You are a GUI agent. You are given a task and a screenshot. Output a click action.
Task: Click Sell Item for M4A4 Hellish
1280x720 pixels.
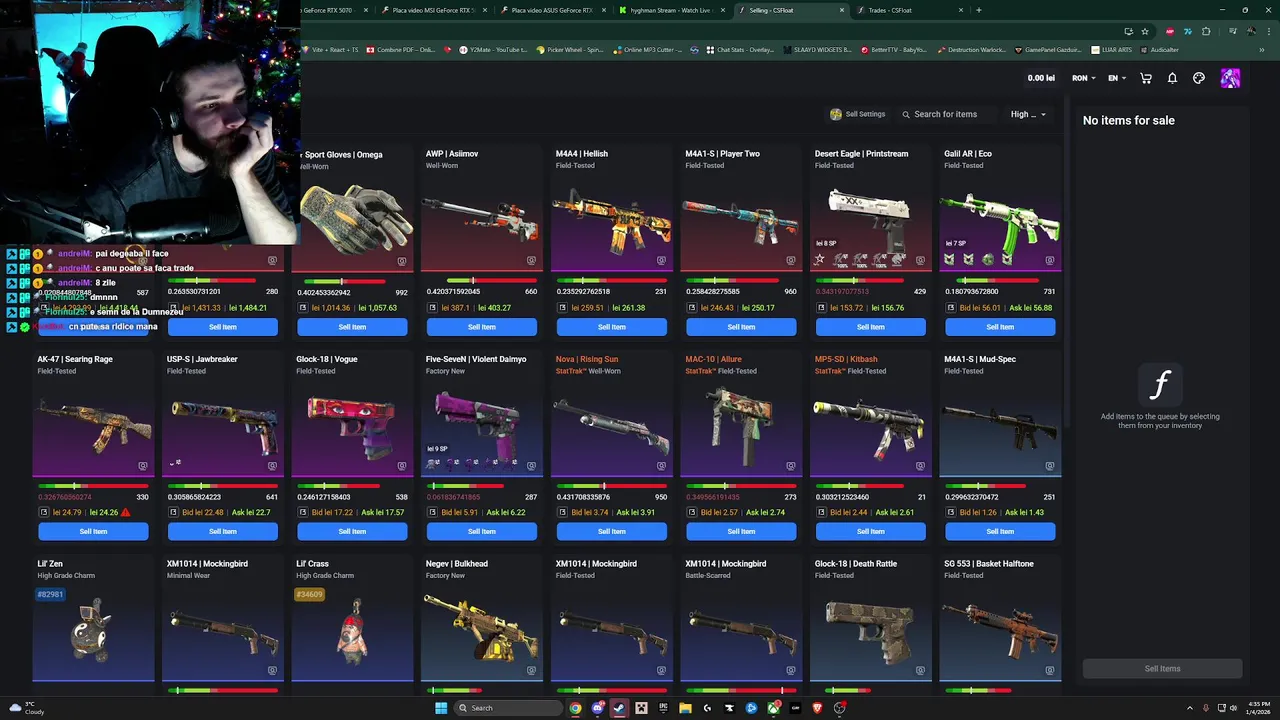[612, 327]
